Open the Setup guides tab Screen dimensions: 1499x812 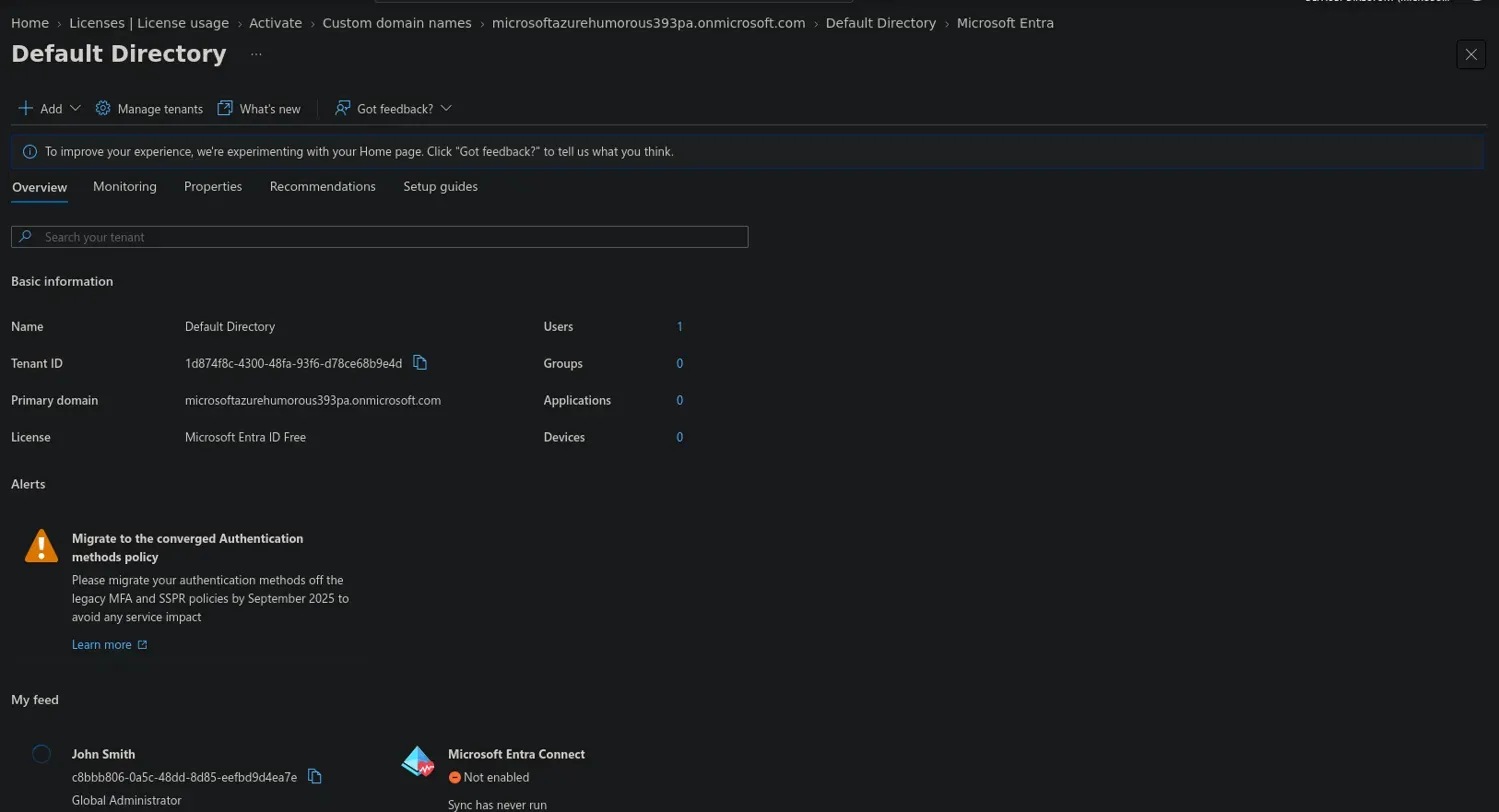[440, 187]
